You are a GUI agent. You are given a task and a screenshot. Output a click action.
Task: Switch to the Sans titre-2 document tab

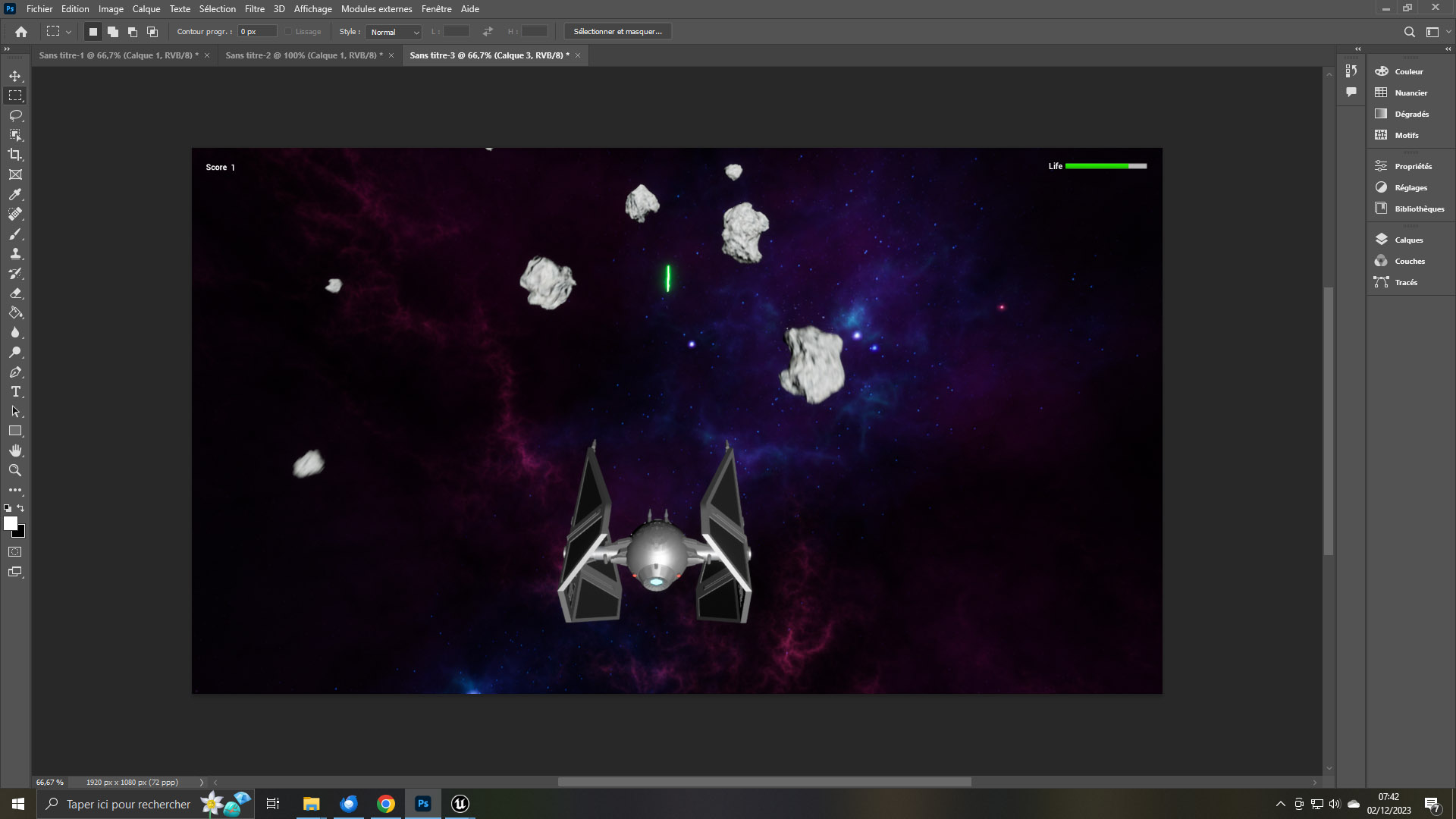[x=304, y=55]
